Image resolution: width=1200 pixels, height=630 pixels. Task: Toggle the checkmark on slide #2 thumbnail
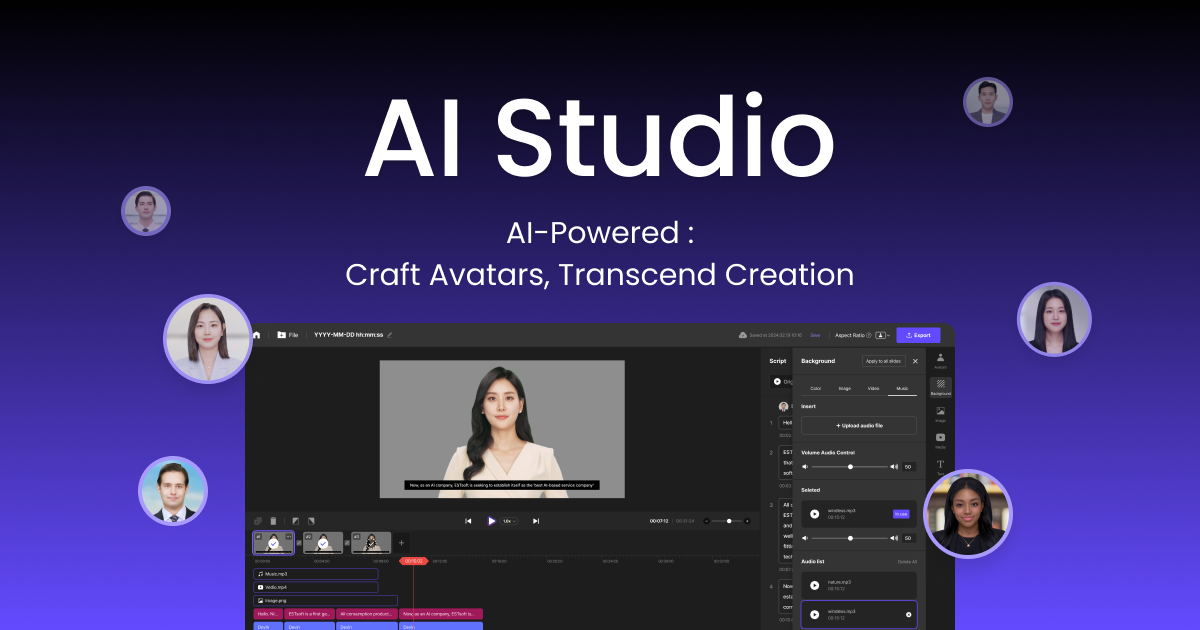[x=322, y=542]
